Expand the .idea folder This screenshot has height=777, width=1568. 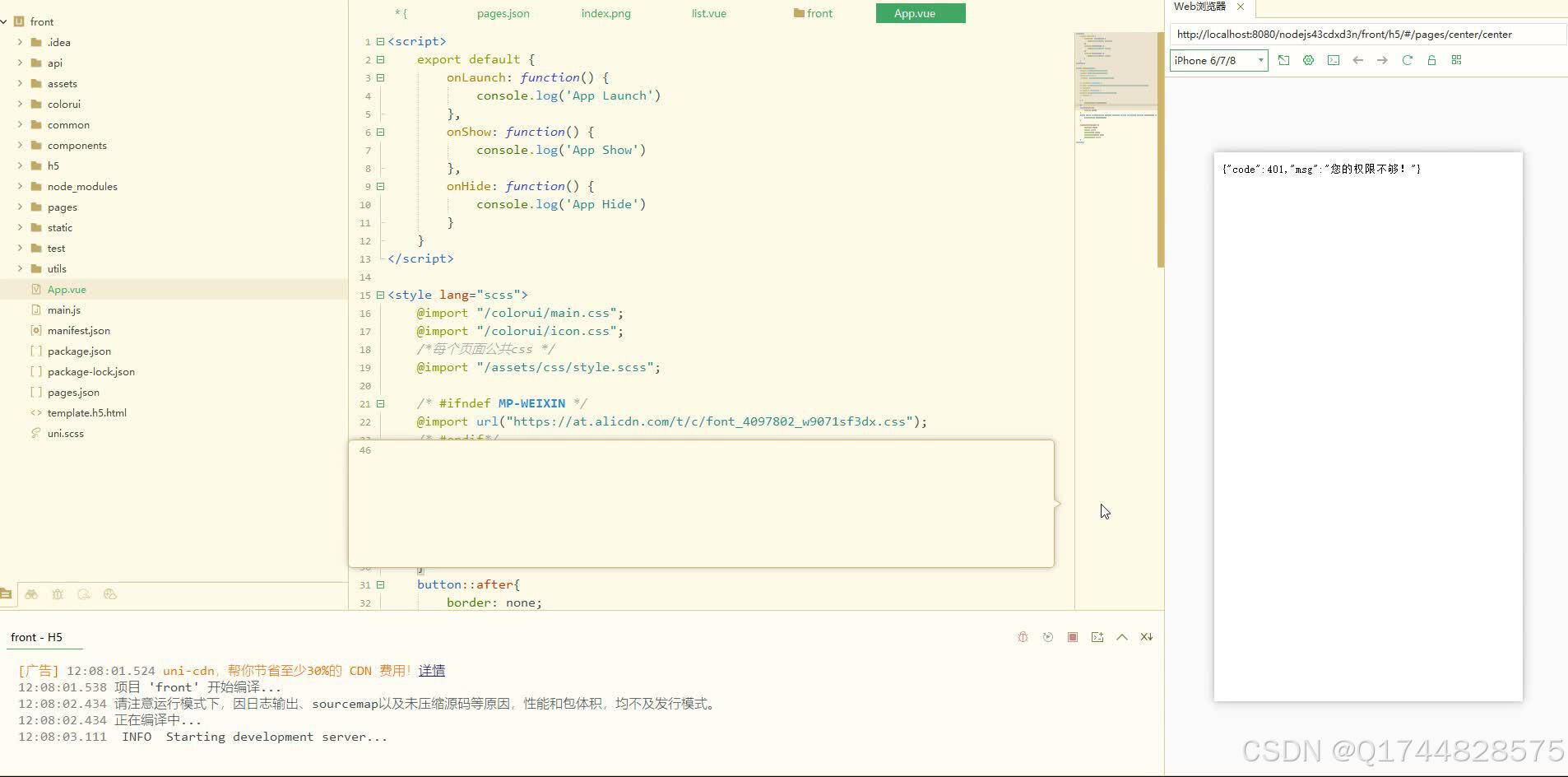tap(20, 42)
